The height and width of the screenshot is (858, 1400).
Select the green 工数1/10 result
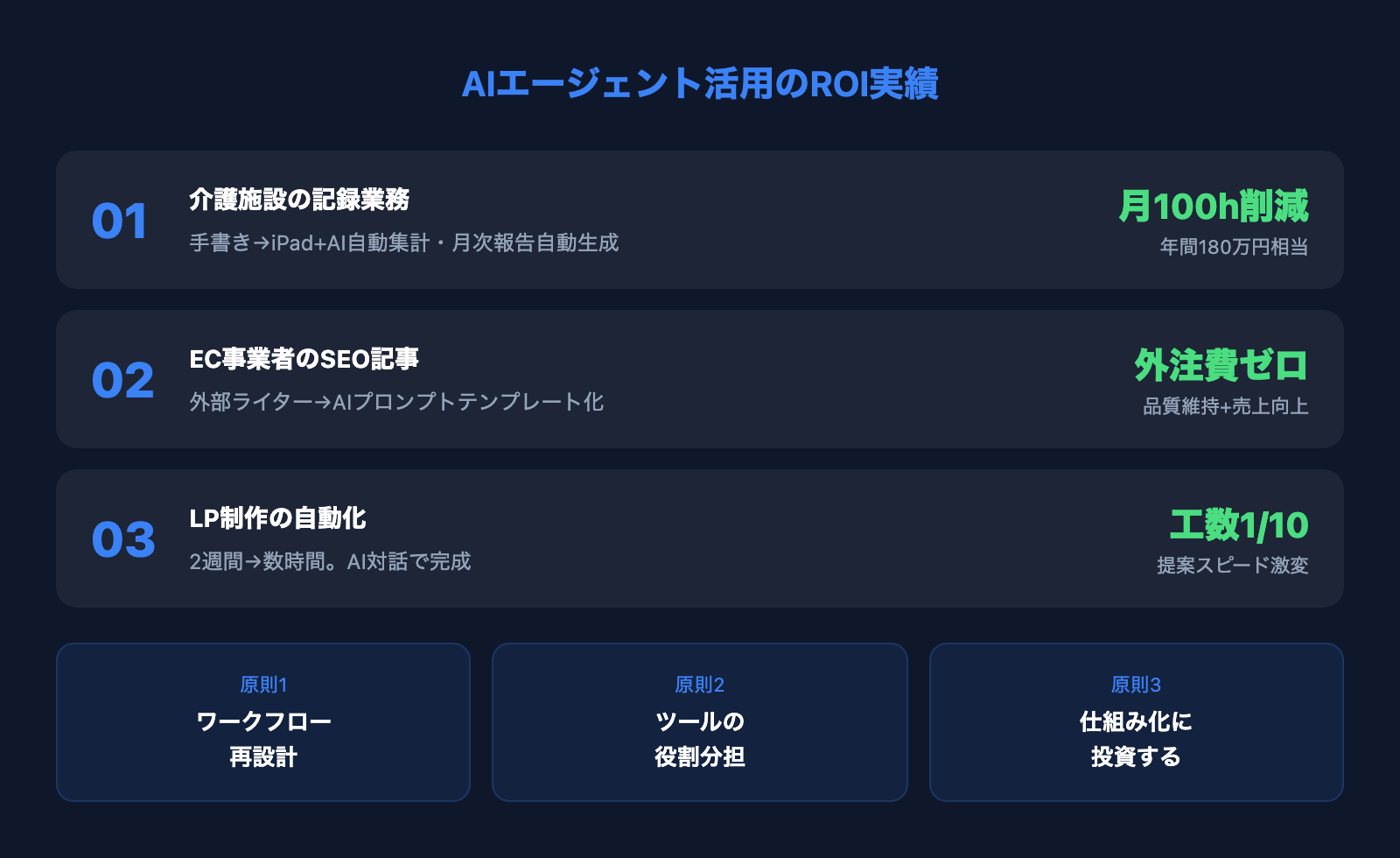[x=1239, y=525]
